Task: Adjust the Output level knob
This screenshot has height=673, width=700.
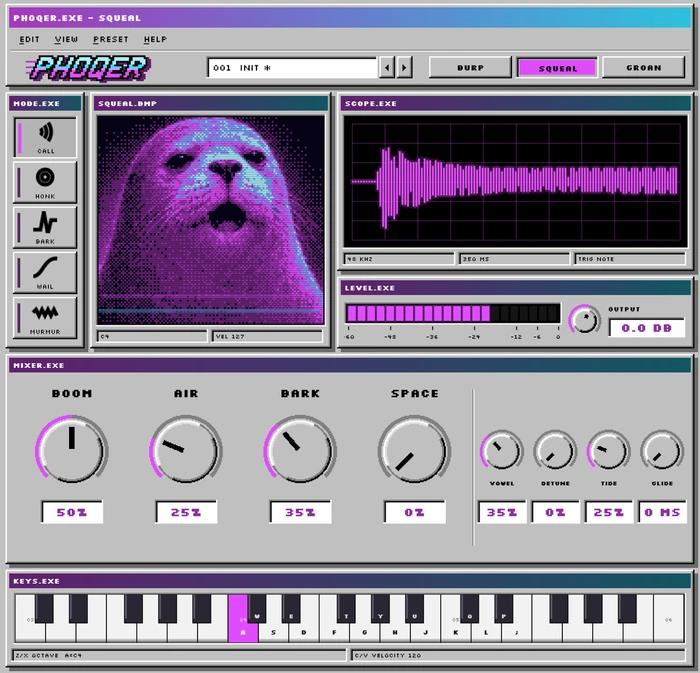Action: pos(584,319)
